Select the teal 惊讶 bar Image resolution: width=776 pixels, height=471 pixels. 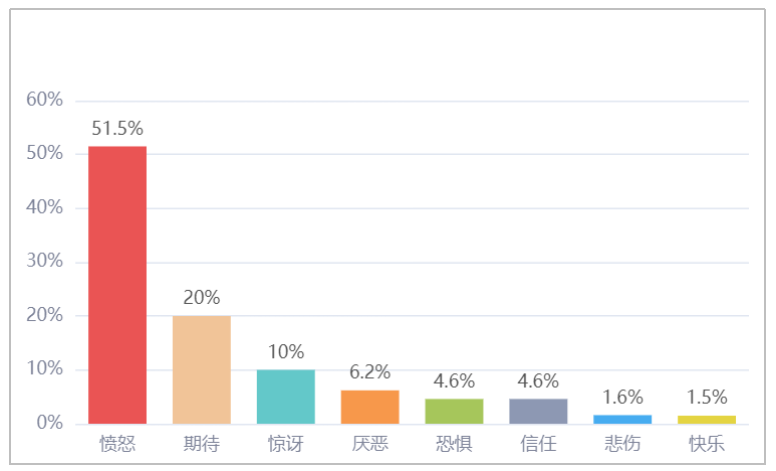pyautogui.click(x=286, y=397)
